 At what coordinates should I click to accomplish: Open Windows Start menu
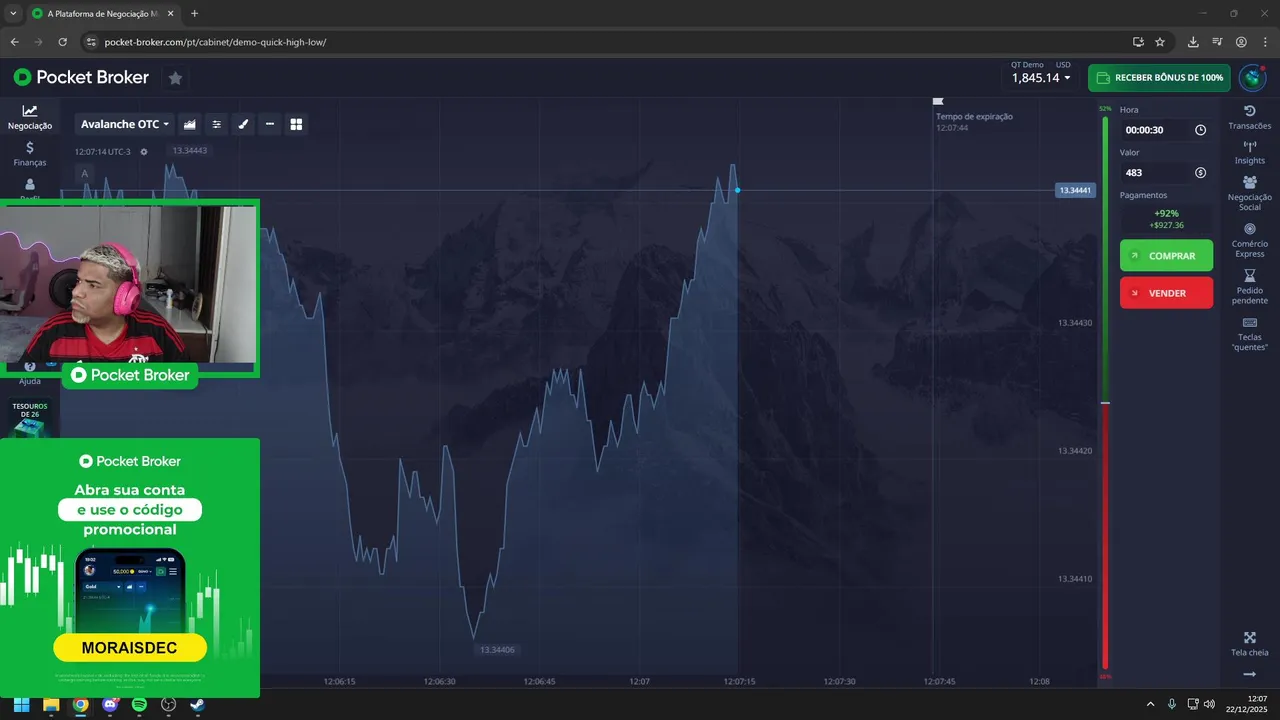(21, 704)
